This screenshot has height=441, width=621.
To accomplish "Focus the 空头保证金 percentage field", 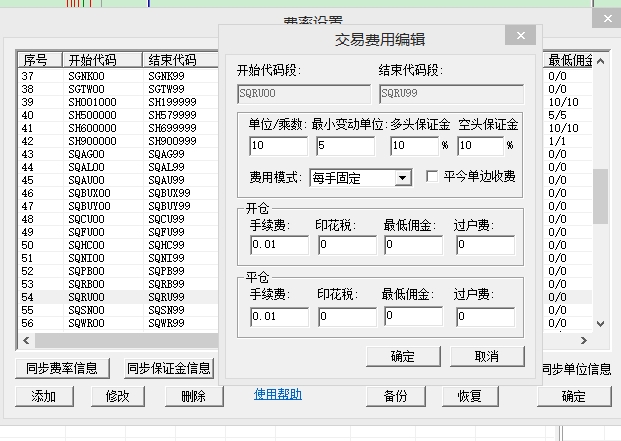I will pos(479,146).
